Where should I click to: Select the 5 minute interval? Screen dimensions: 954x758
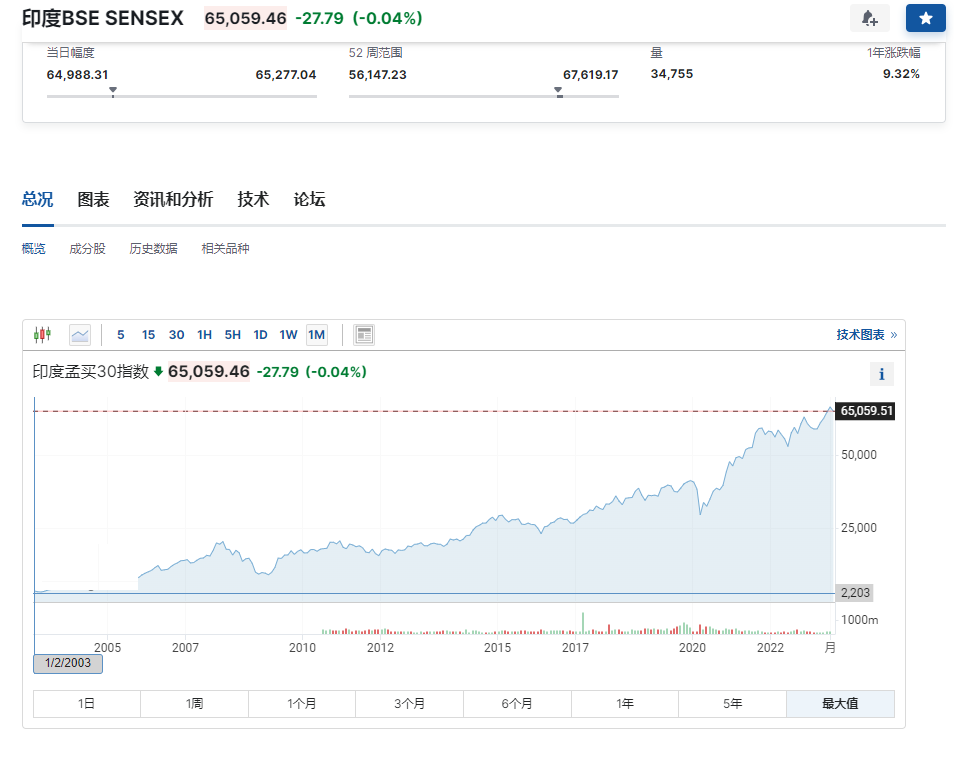pos(120,335)
